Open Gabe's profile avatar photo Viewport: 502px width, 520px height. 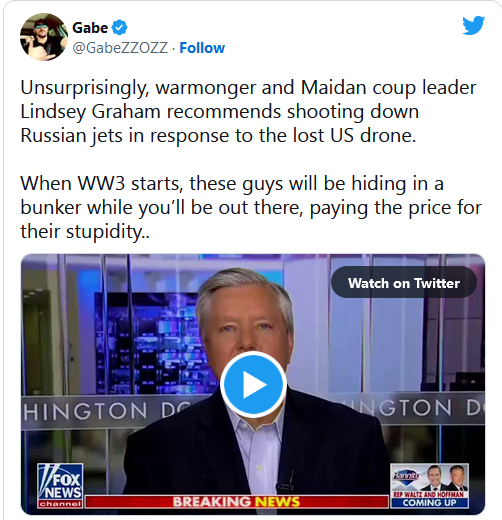(x=44, y=37)
